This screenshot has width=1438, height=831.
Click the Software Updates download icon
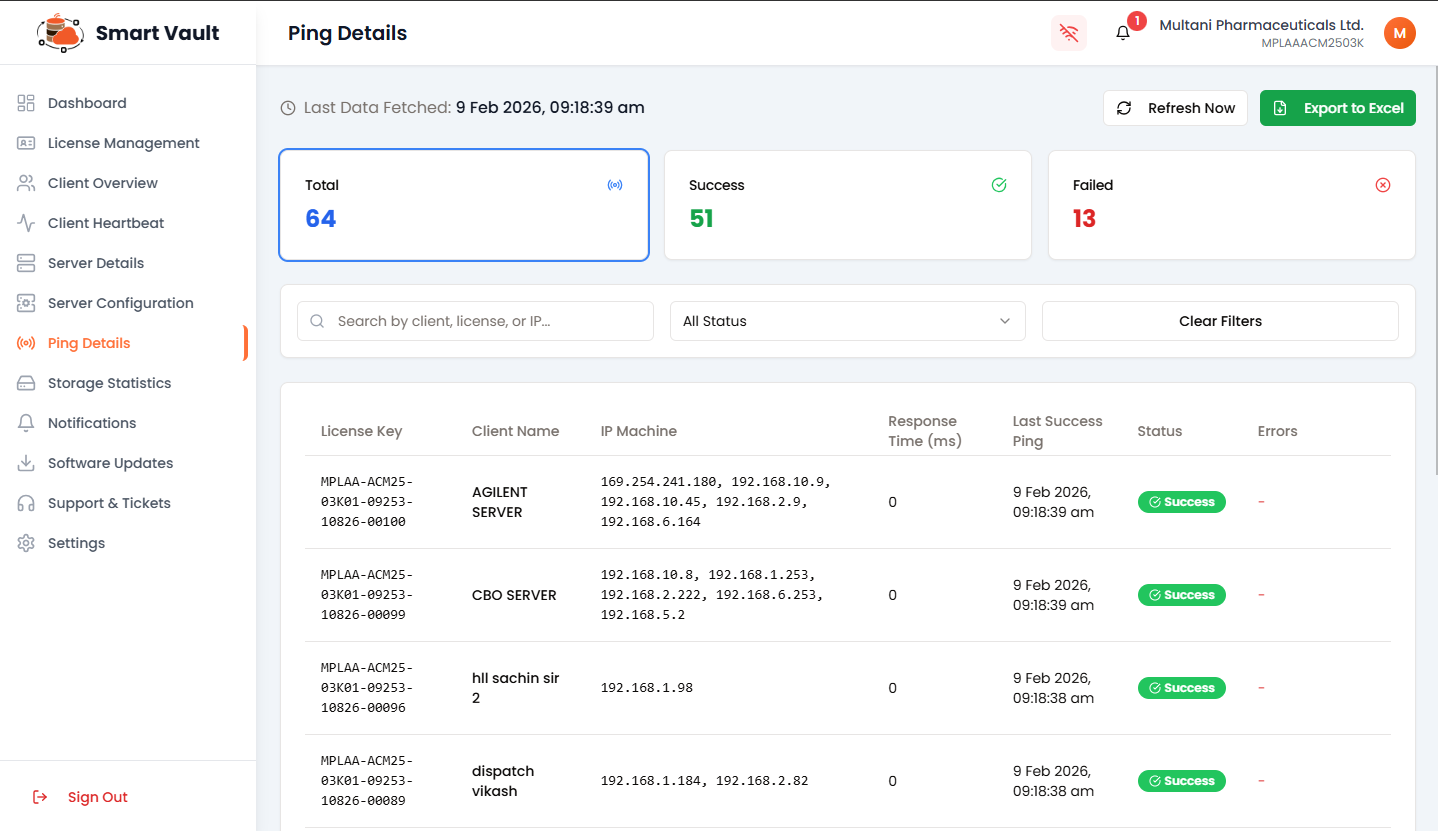pos(26,463)
